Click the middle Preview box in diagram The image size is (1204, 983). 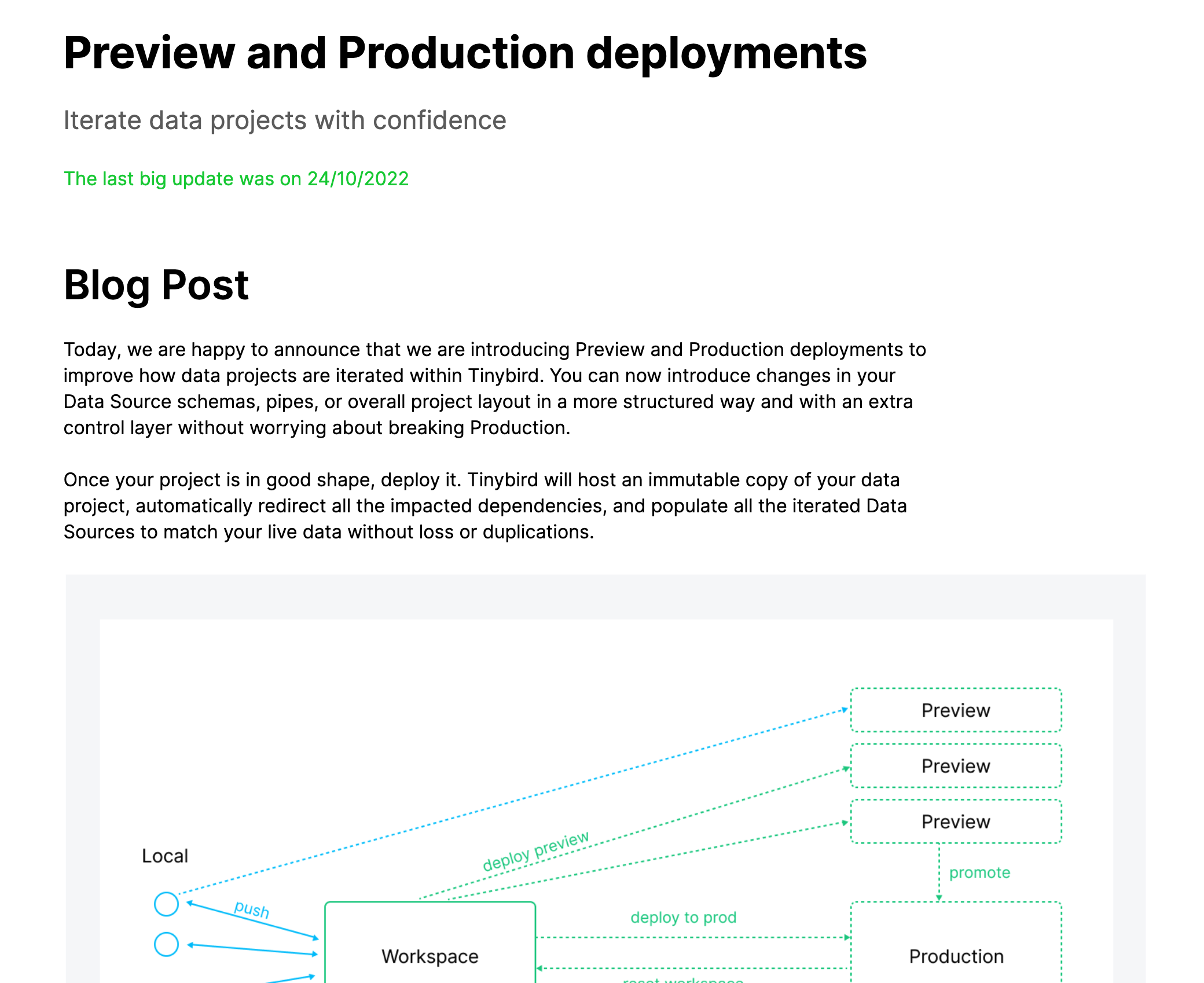[x=955, y=766]
